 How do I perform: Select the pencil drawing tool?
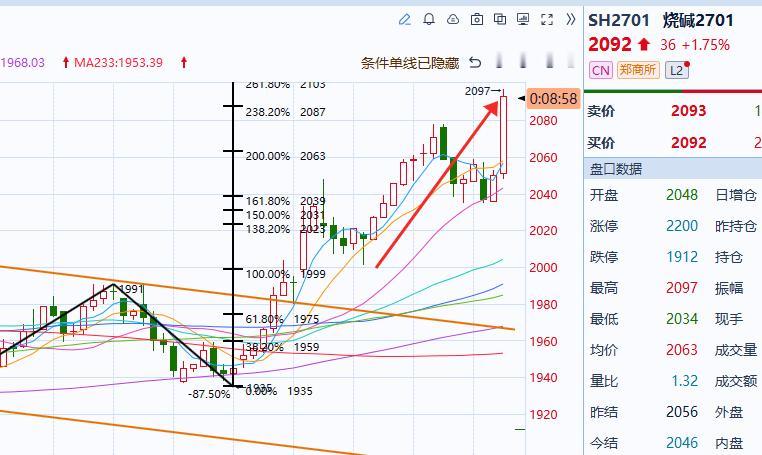[404, 19]
